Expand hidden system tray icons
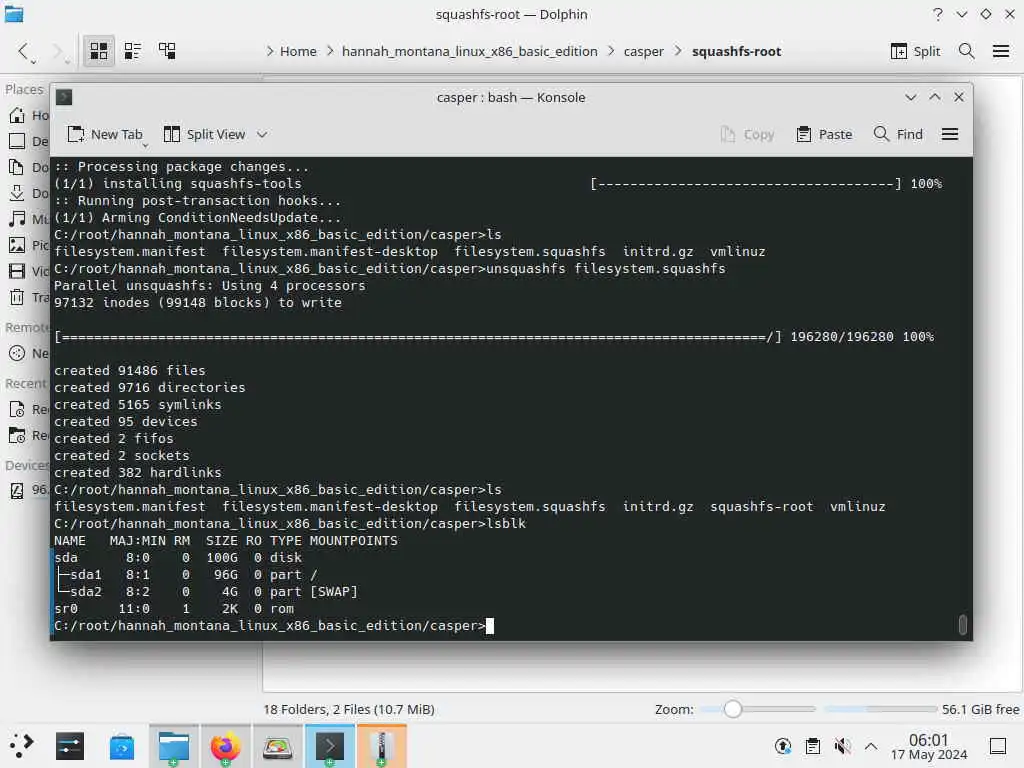The image size is (1024, 768). [x=871, y=746]
